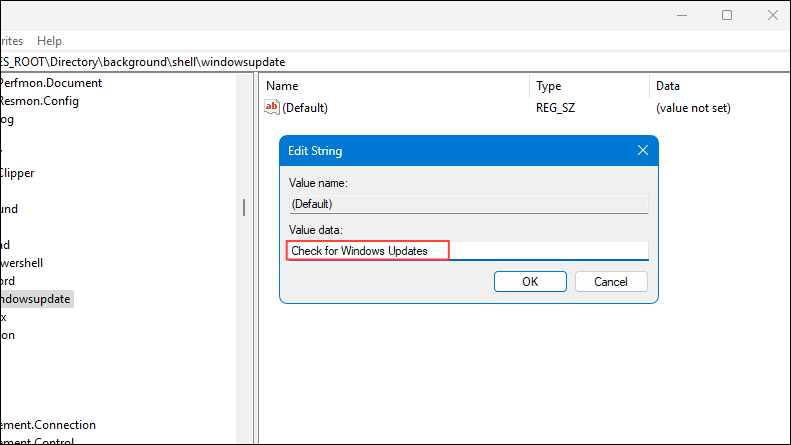Viewport: 791px width, 445px height.
Task: Select the tree key ending in ement.Connection
Action: tap(48, 425)
